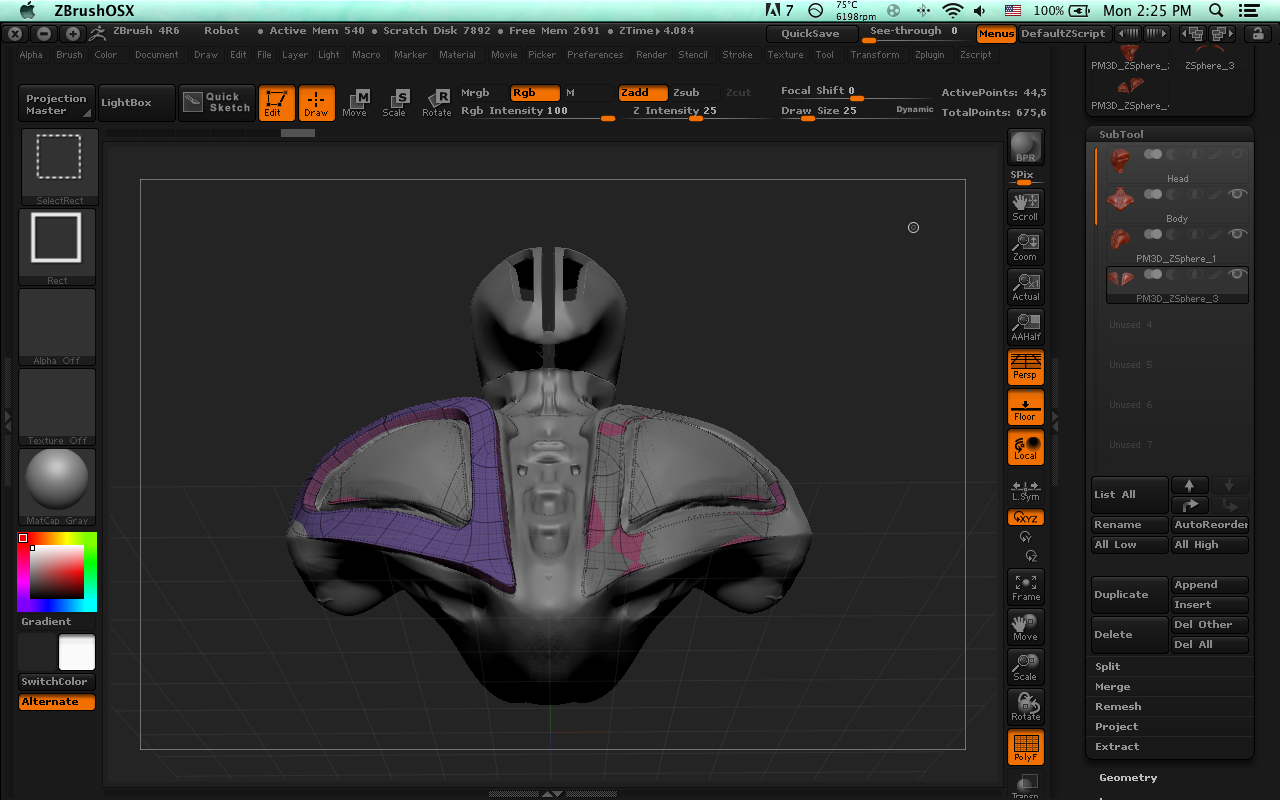Render with the BPR button
The width and height of the screenshot is (1280, 800).
(x=1026, y=147)
